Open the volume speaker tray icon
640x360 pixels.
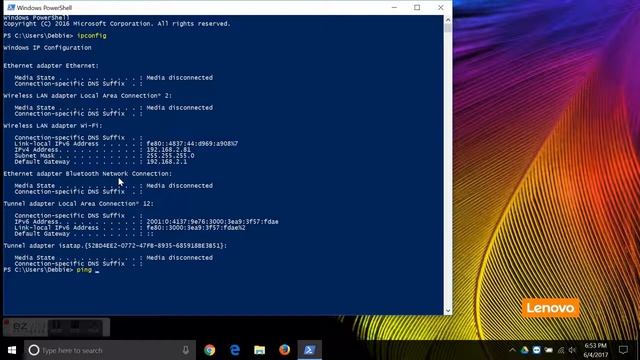click(x=572, y=350)
